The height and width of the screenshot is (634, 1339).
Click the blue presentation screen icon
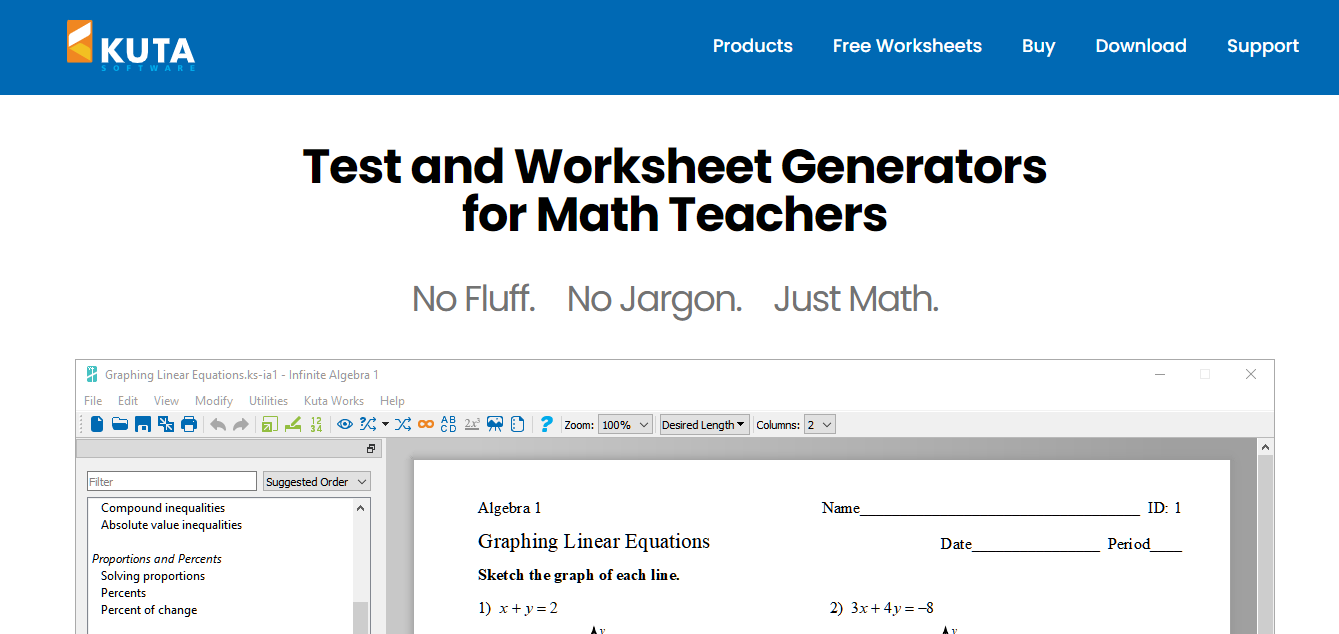point(495,424)
